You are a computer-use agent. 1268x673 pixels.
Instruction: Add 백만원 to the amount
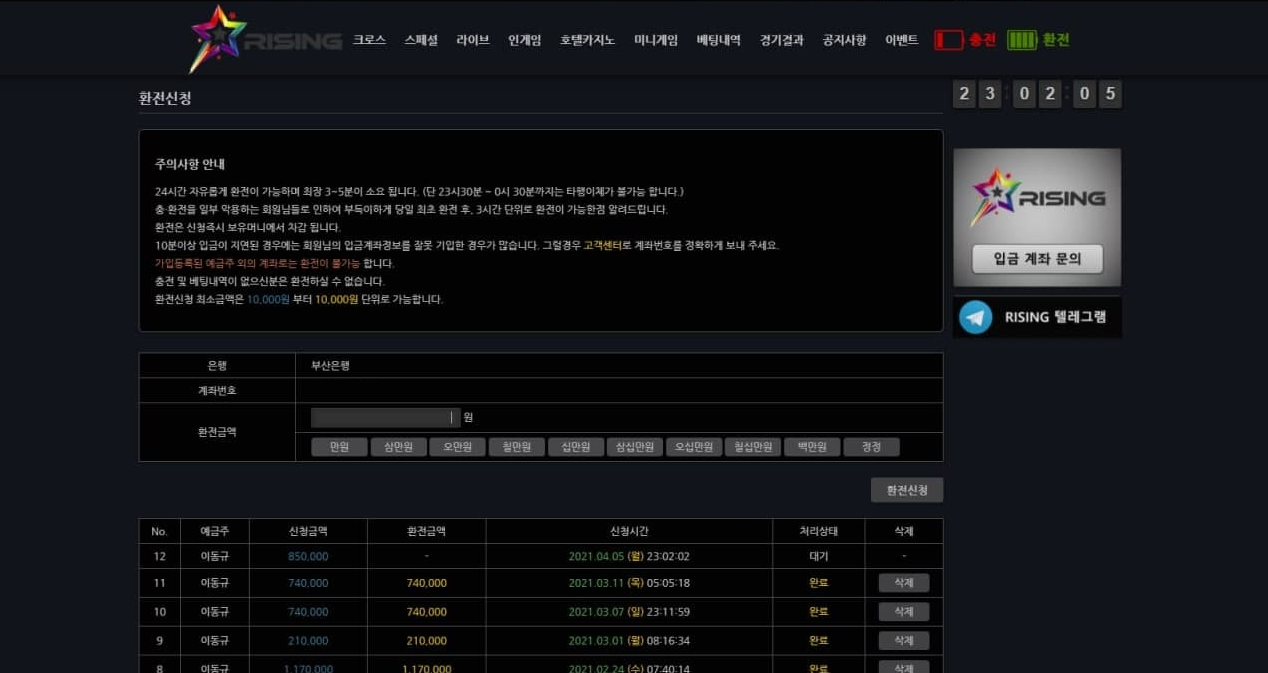[812, 447]
